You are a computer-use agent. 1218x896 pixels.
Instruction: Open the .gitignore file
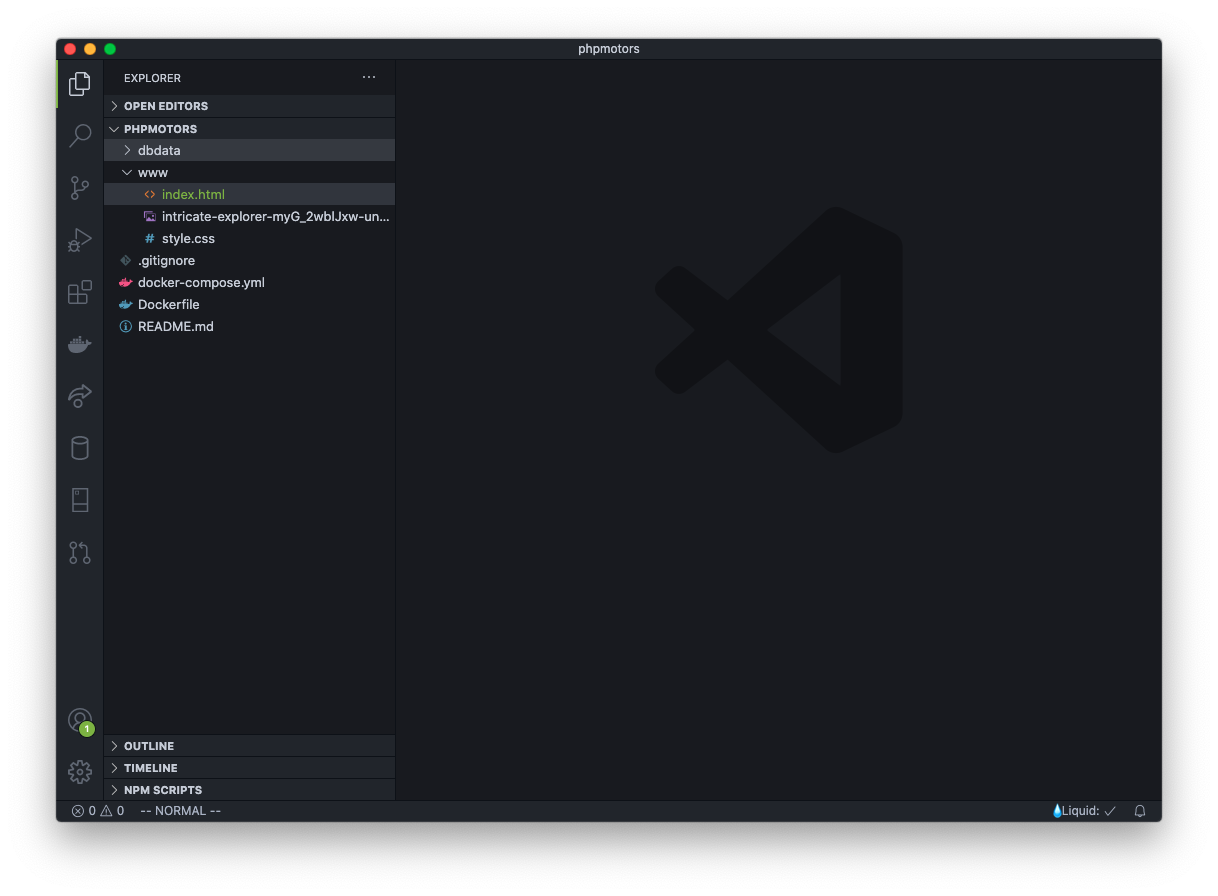click(x=249, y=260)
